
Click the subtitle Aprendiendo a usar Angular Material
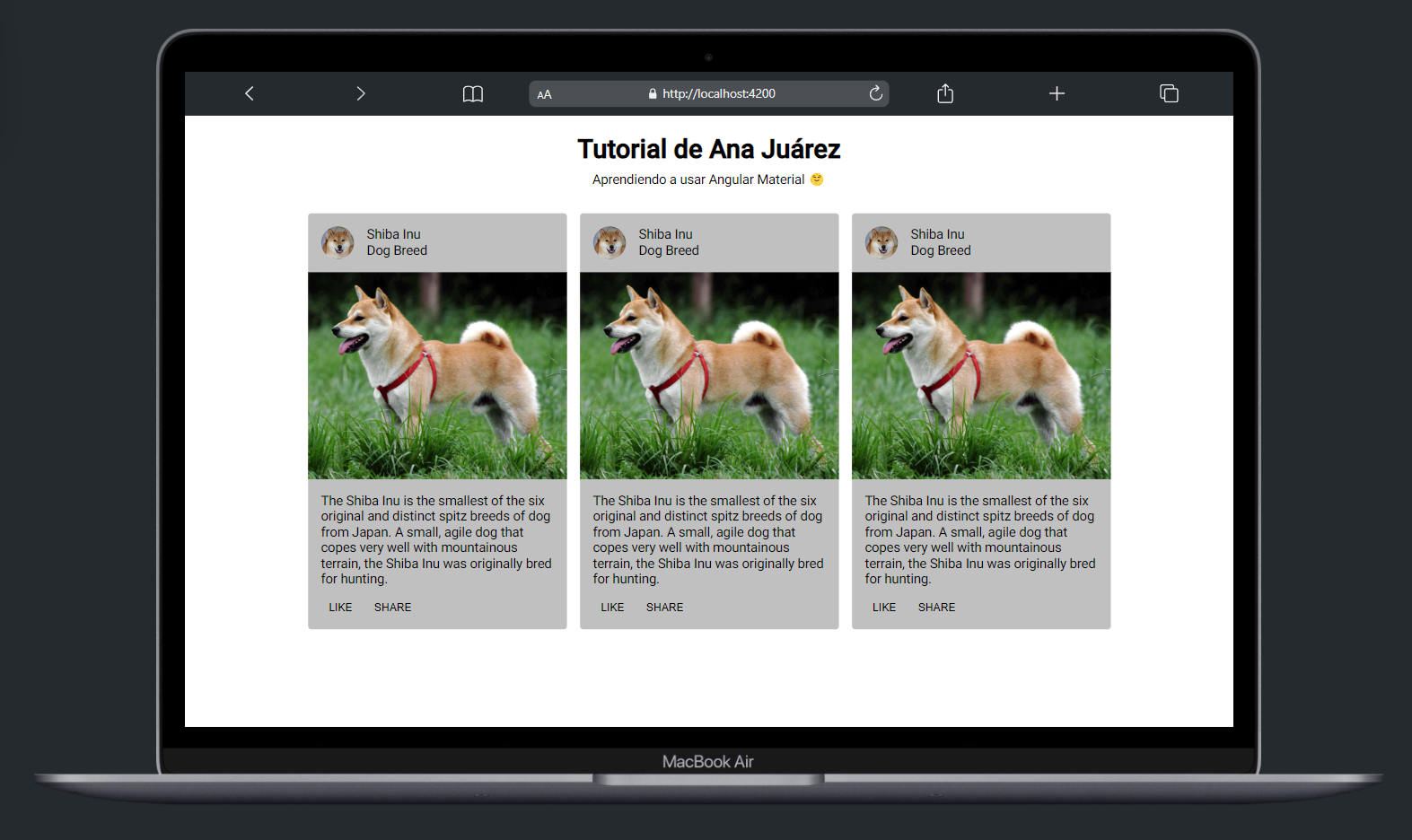coord(698,179)
